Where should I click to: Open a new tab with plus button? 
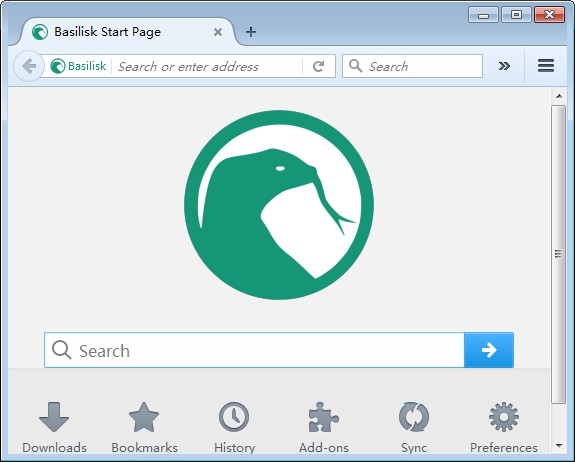pos(251,32)
